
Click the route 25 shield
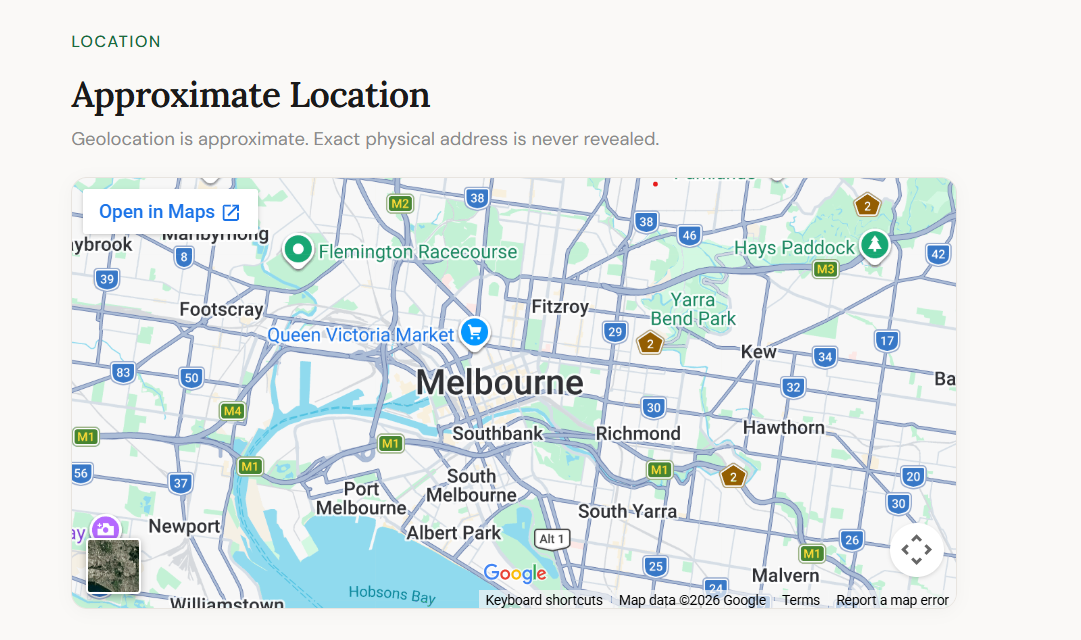tap(656, 567)
